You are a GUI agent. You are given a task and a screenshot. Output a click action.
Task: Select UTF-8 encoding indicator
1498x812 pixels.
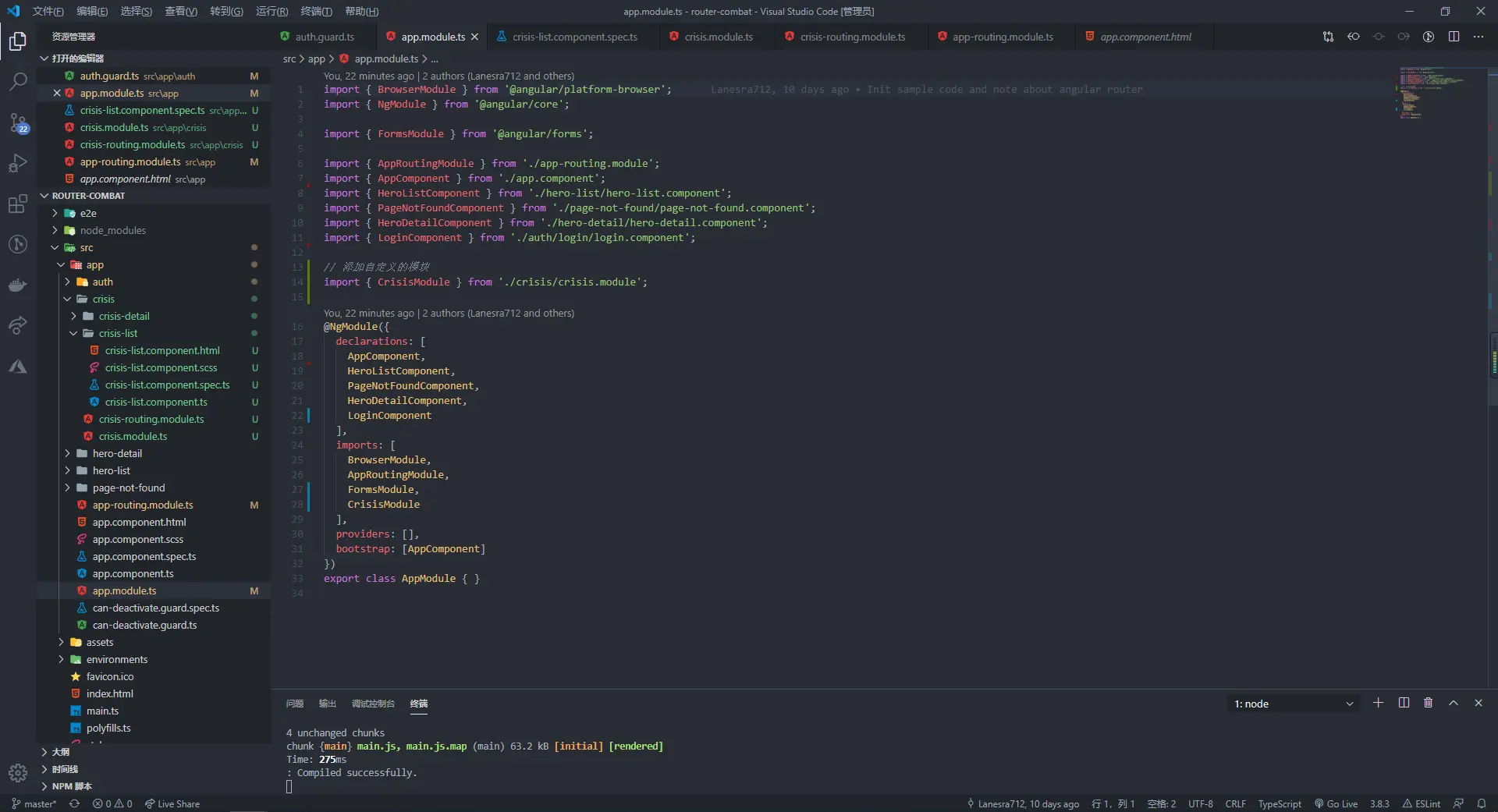(1201, 803)
